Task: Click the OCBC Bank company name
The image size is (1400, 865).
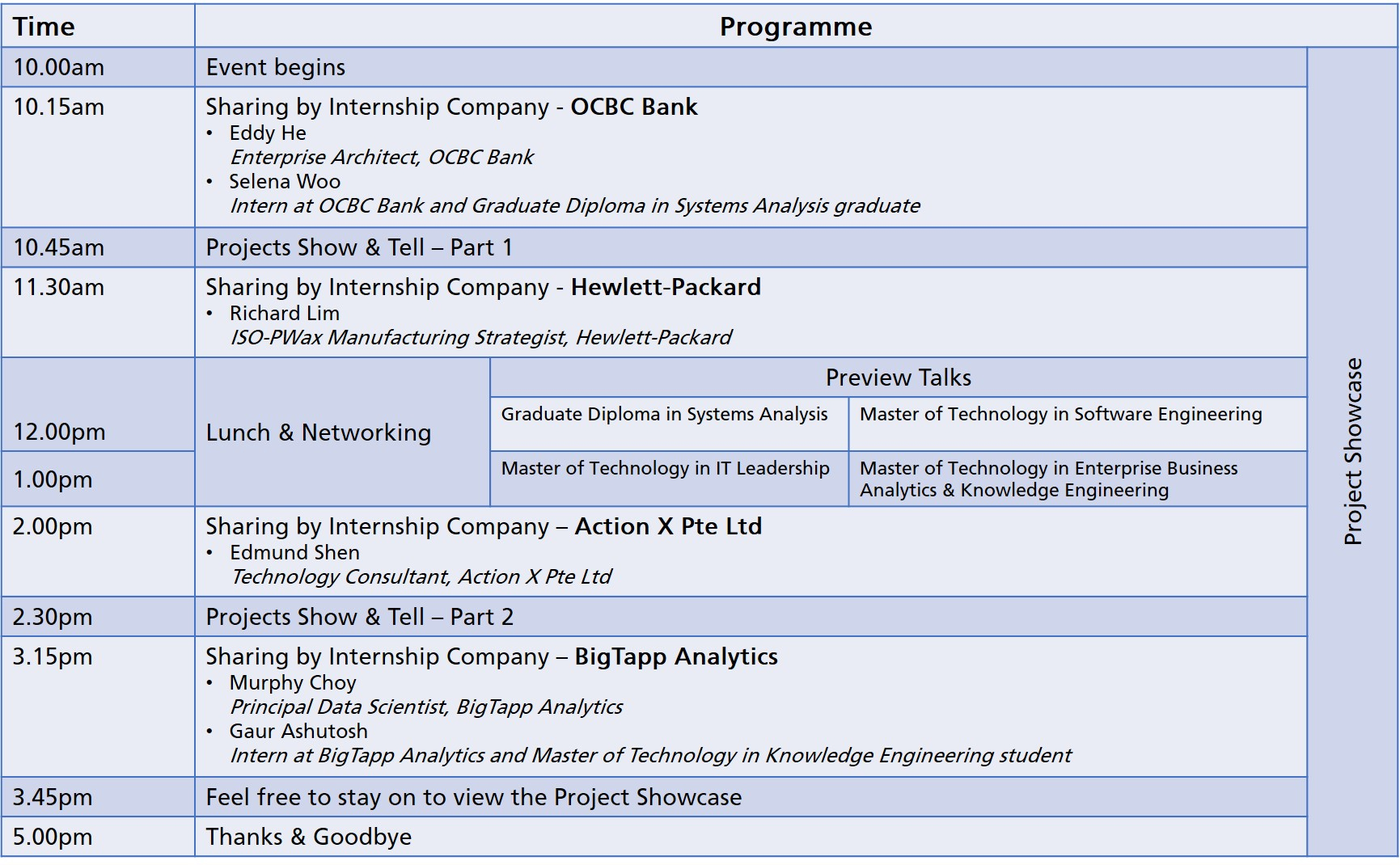Action: 634,107
